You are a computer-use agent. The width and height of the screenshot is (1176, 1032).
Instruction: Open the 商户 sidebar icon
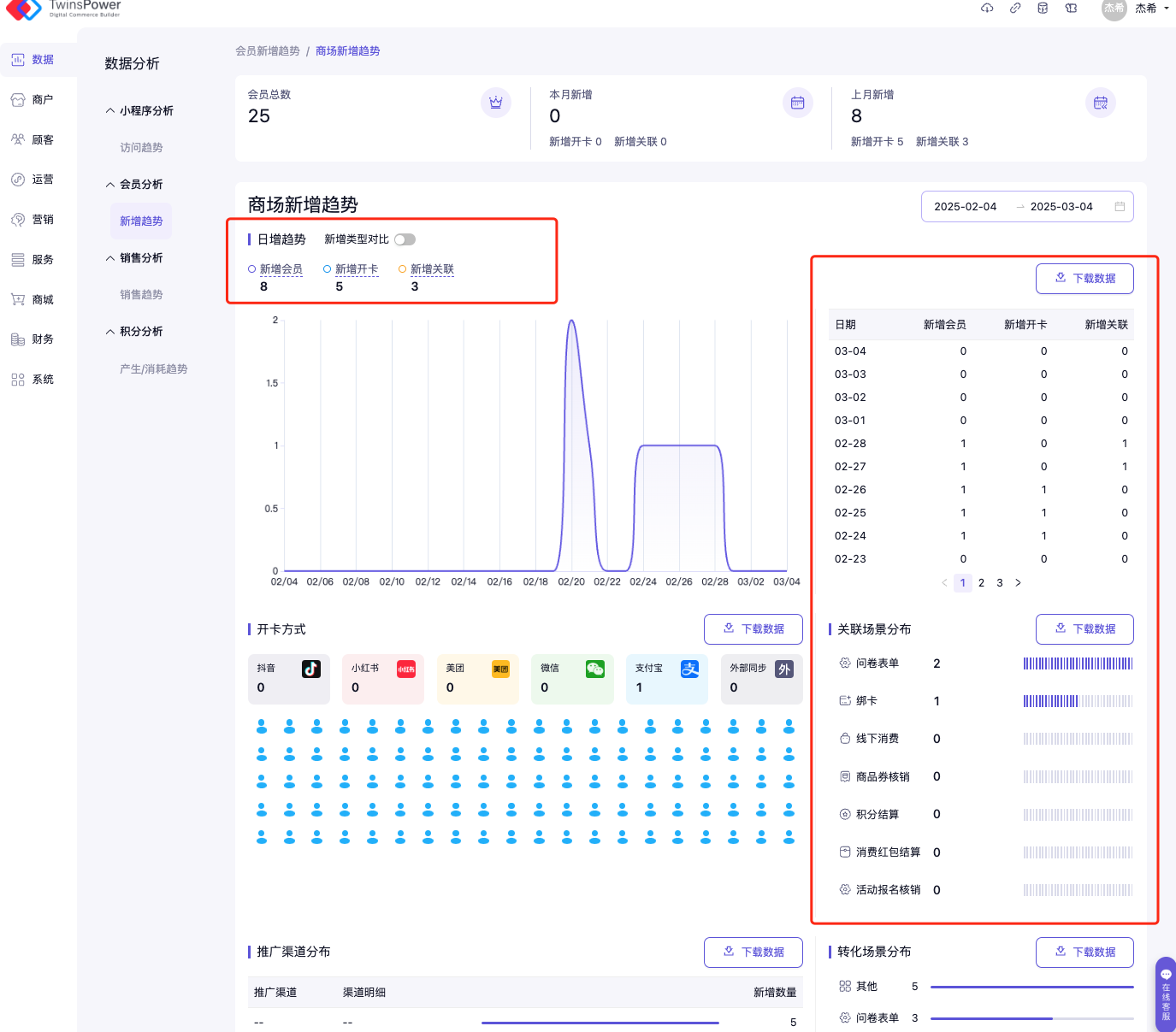tap(18, 100)
